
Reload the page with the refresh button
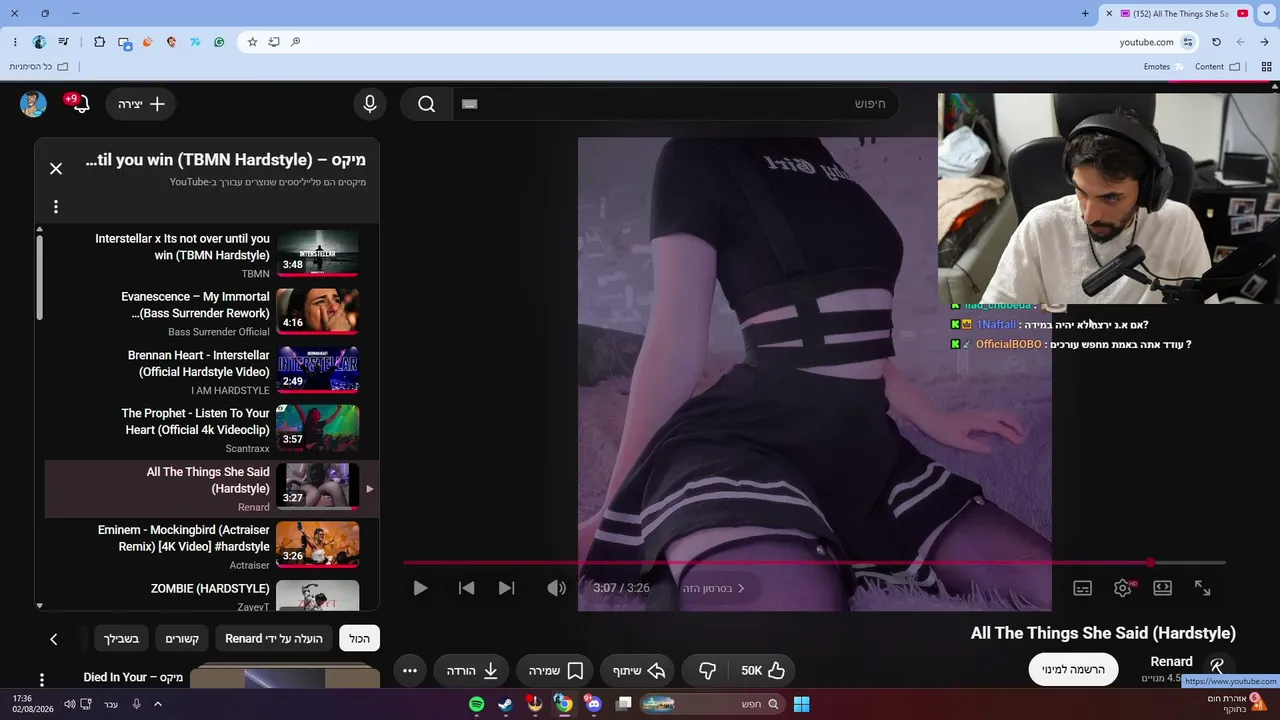(1216, 42)
